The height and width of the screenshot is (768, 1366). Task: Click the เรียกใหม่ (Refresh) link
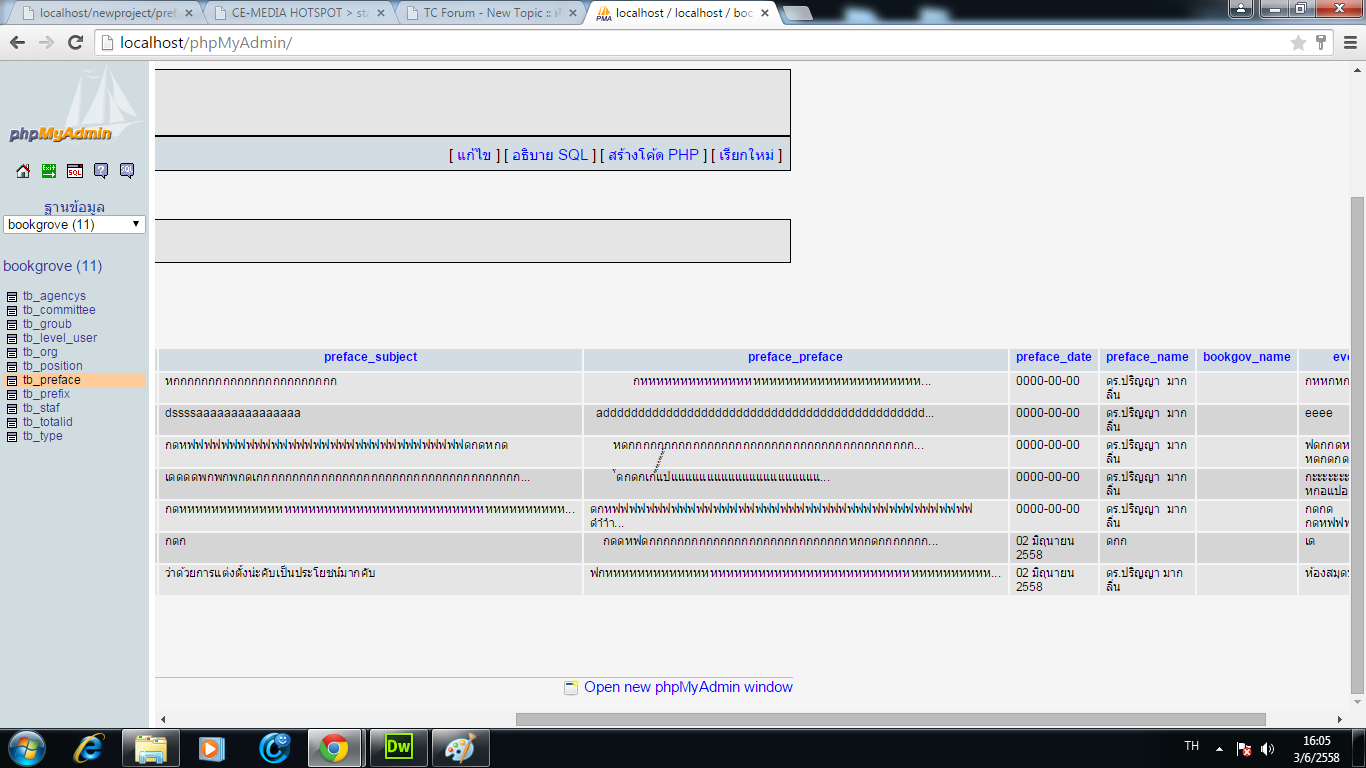[746, 155]
